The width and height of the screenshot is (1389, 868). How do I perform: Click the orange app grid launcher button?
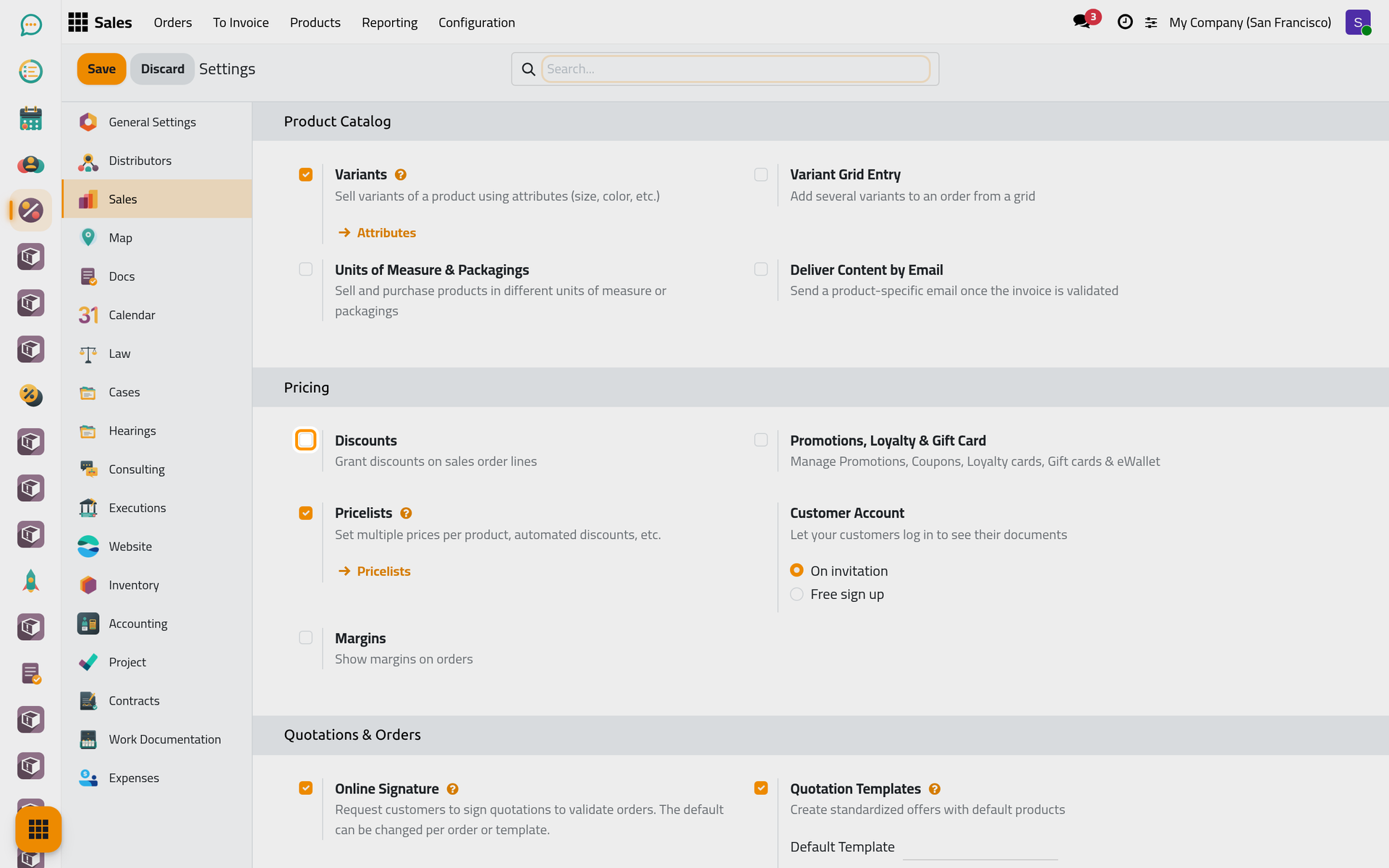click(38, 829)
